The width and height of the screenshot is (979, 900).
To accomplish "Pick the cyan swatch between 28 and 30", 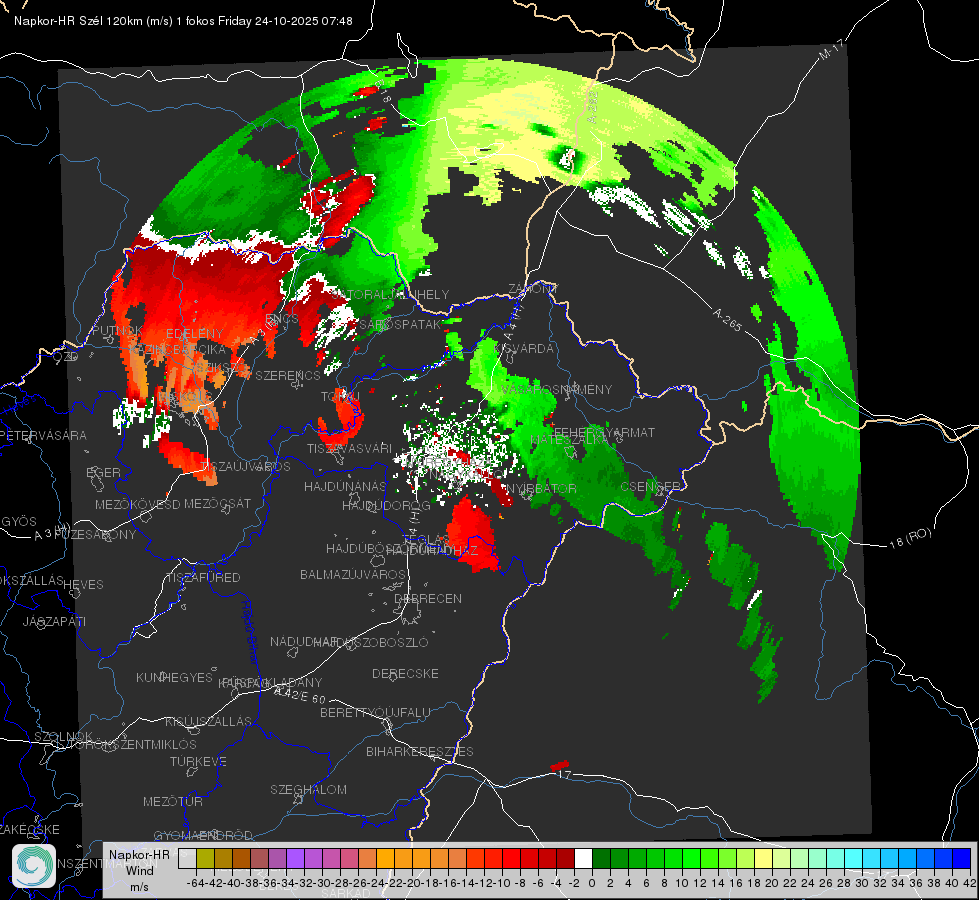I will [854, 858].
